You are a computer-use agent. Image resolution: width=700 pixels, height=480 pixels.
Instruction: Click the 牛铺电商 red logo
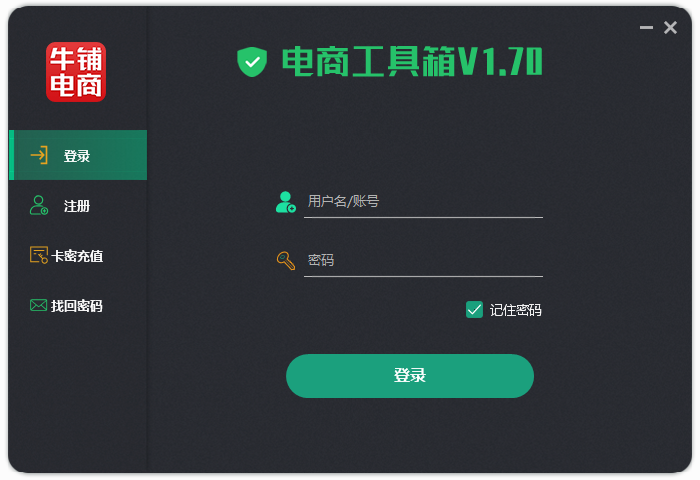coord(76,72)
